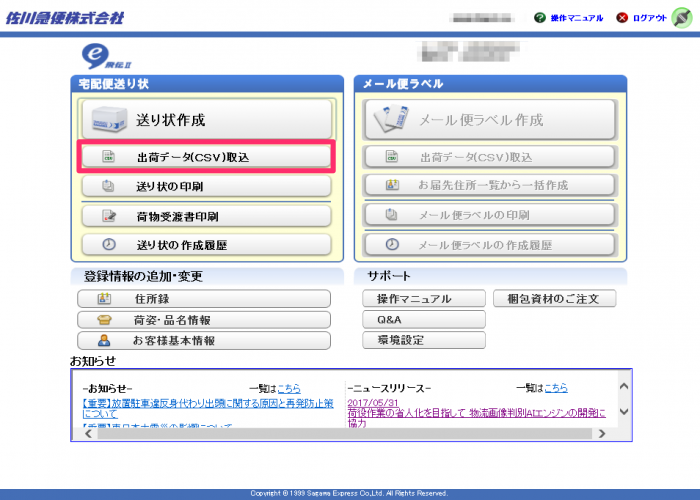700x500 pixels.
Task: Open the 住所録 address book
Action: (204, 299)
